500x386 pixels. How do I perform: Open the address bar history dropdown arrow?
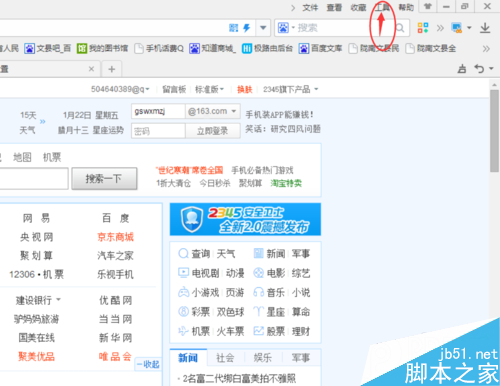click(x=263, y=28)
